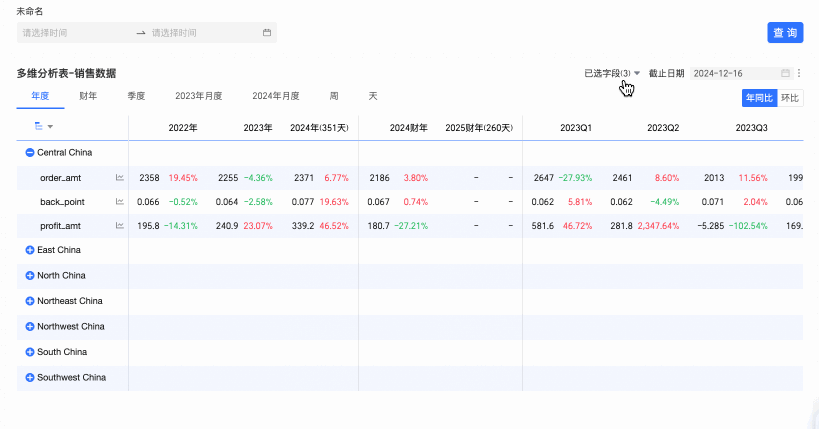
Task: Open the 季度 tab
Action: tap(136, 97)
